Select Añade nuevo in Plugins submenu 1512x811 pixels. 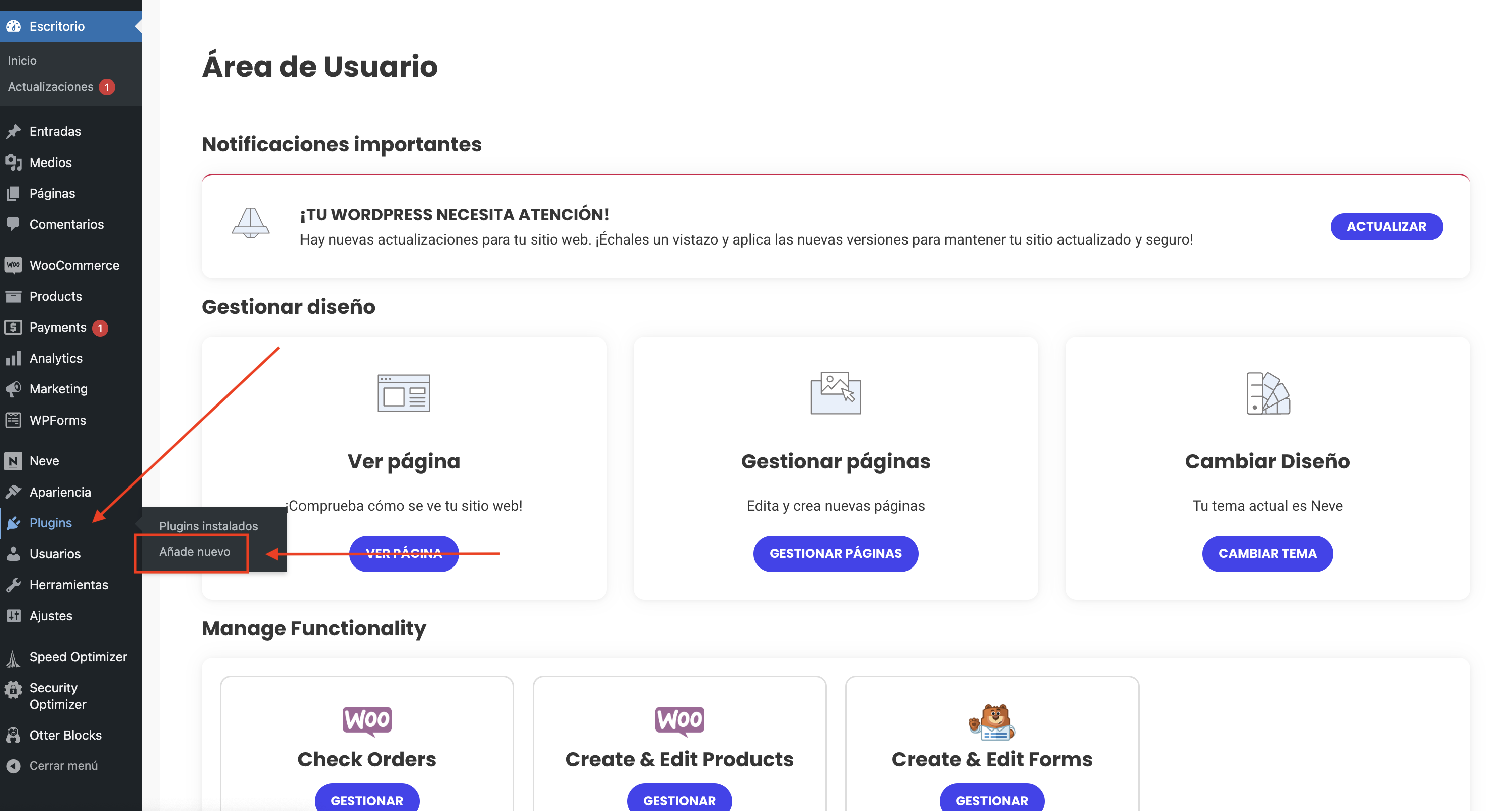pyautogui.click(x=194, y=551)
